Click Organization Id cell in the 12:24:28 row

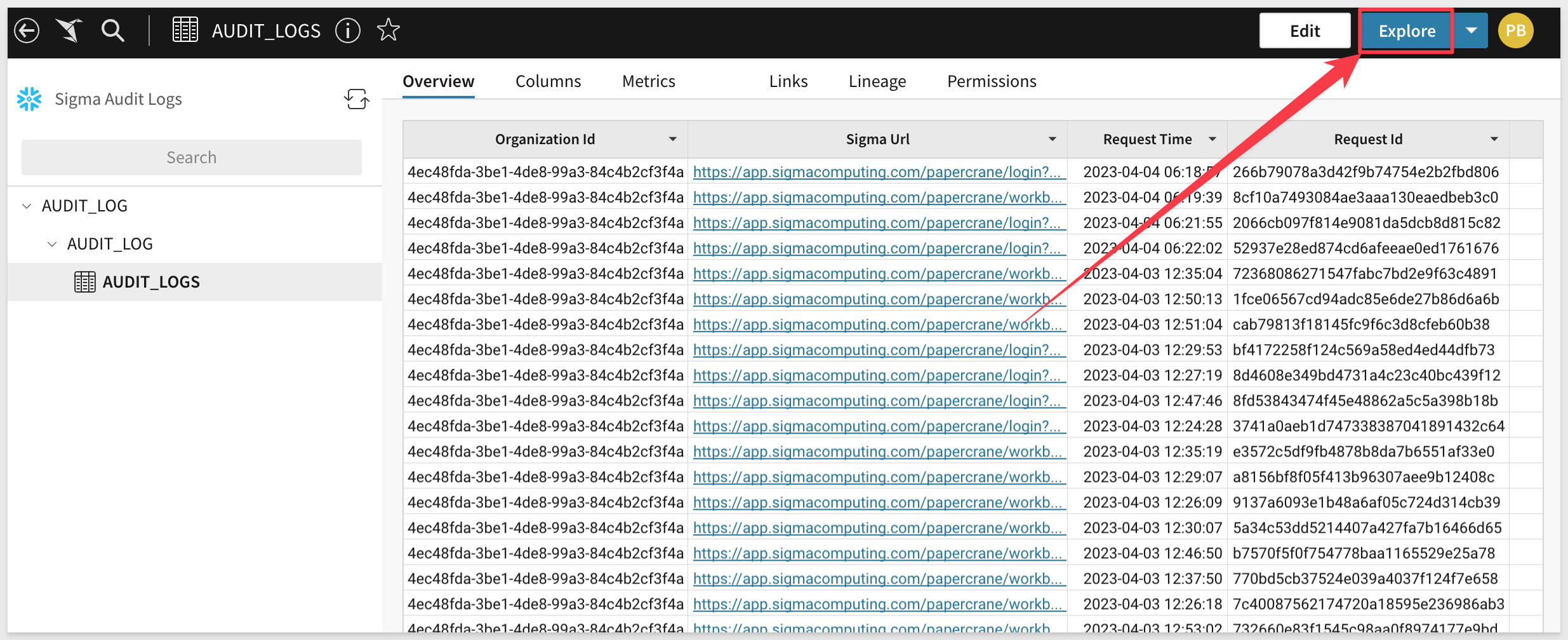(x=546, y=426)
